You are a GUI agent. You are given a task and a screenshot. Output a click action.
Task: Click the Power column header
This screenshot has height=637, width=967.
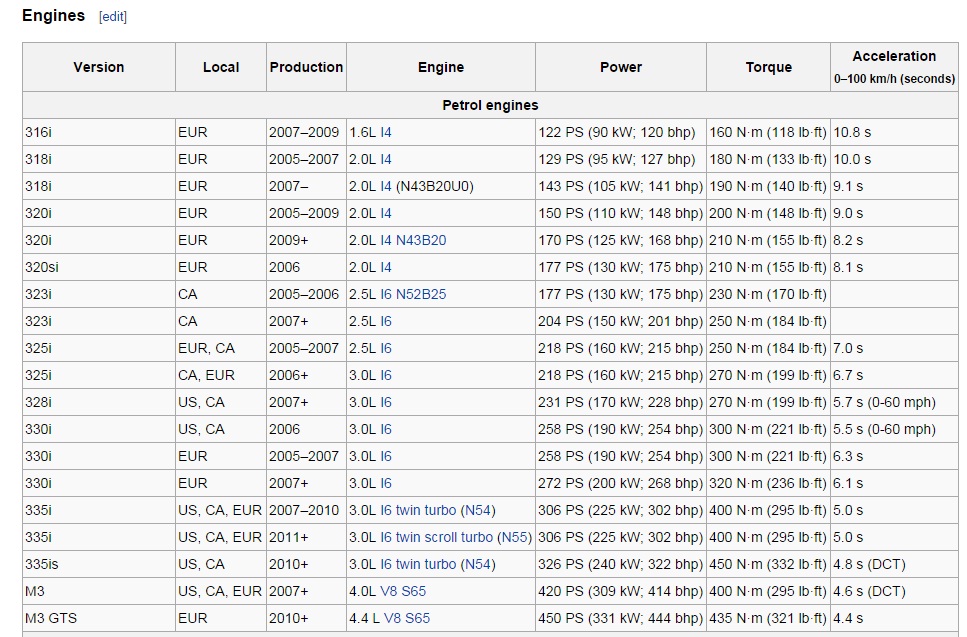(620, 67)
